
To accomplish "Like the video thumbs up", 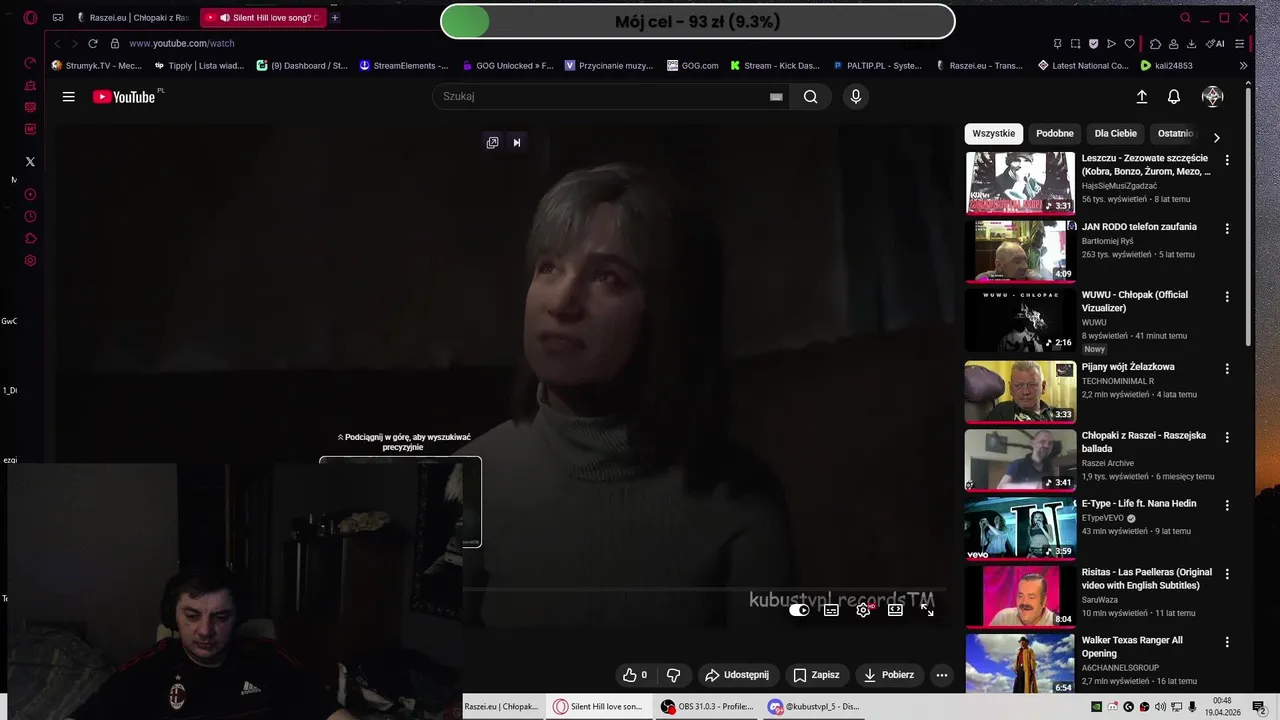I will [x=634, y=675].
